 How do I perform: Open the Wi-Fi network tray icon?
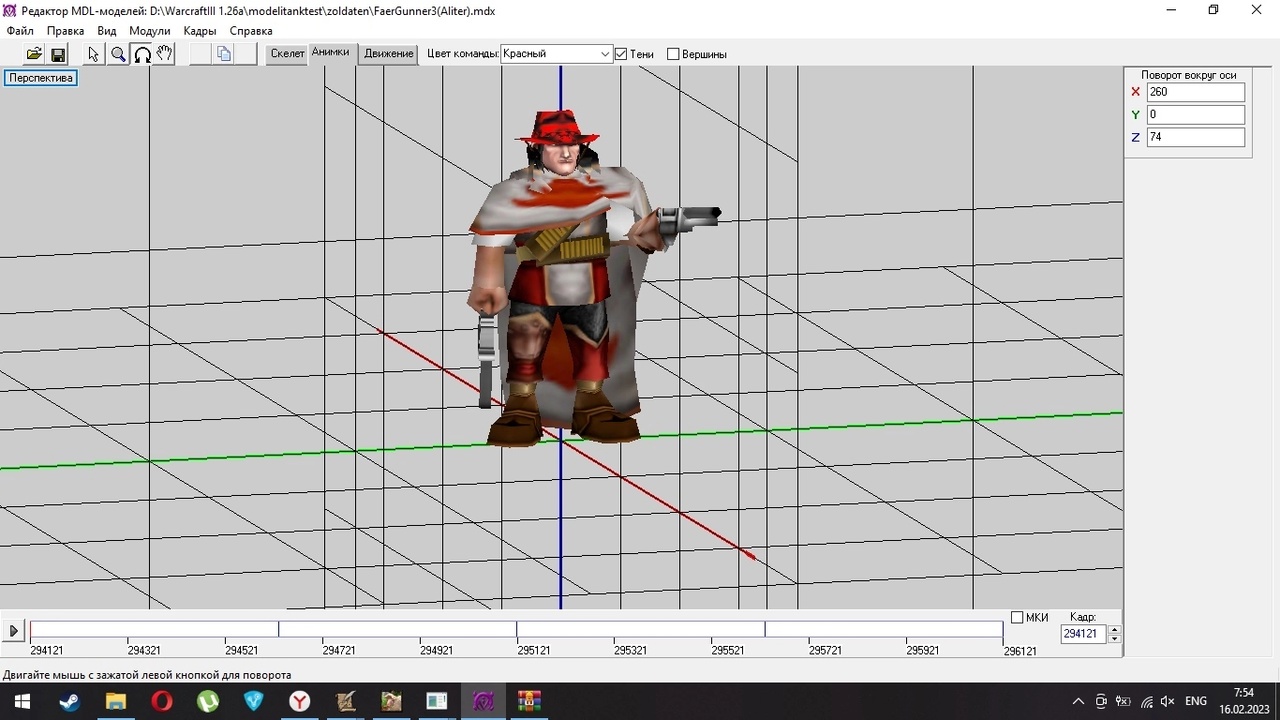(x=1146, y=701)
